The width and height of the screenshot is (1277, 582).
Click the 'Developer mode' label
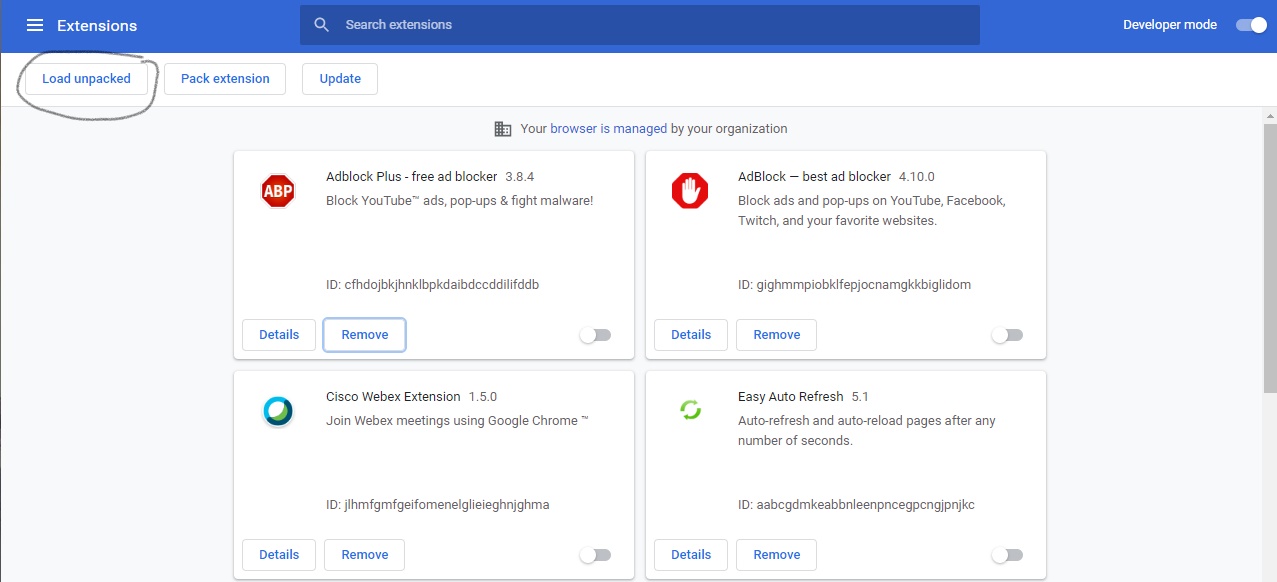pyautogui.click(x=1170, y=25)
